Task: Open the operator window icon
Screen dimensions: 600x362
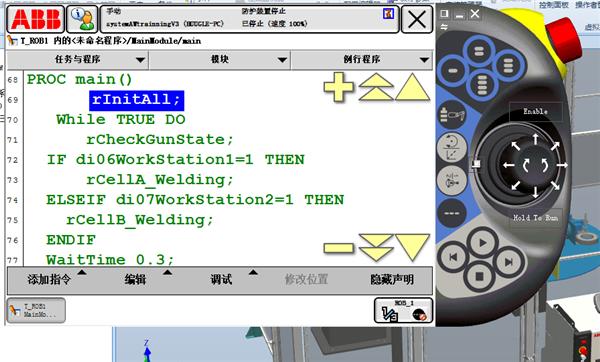Action: [82, 19]
